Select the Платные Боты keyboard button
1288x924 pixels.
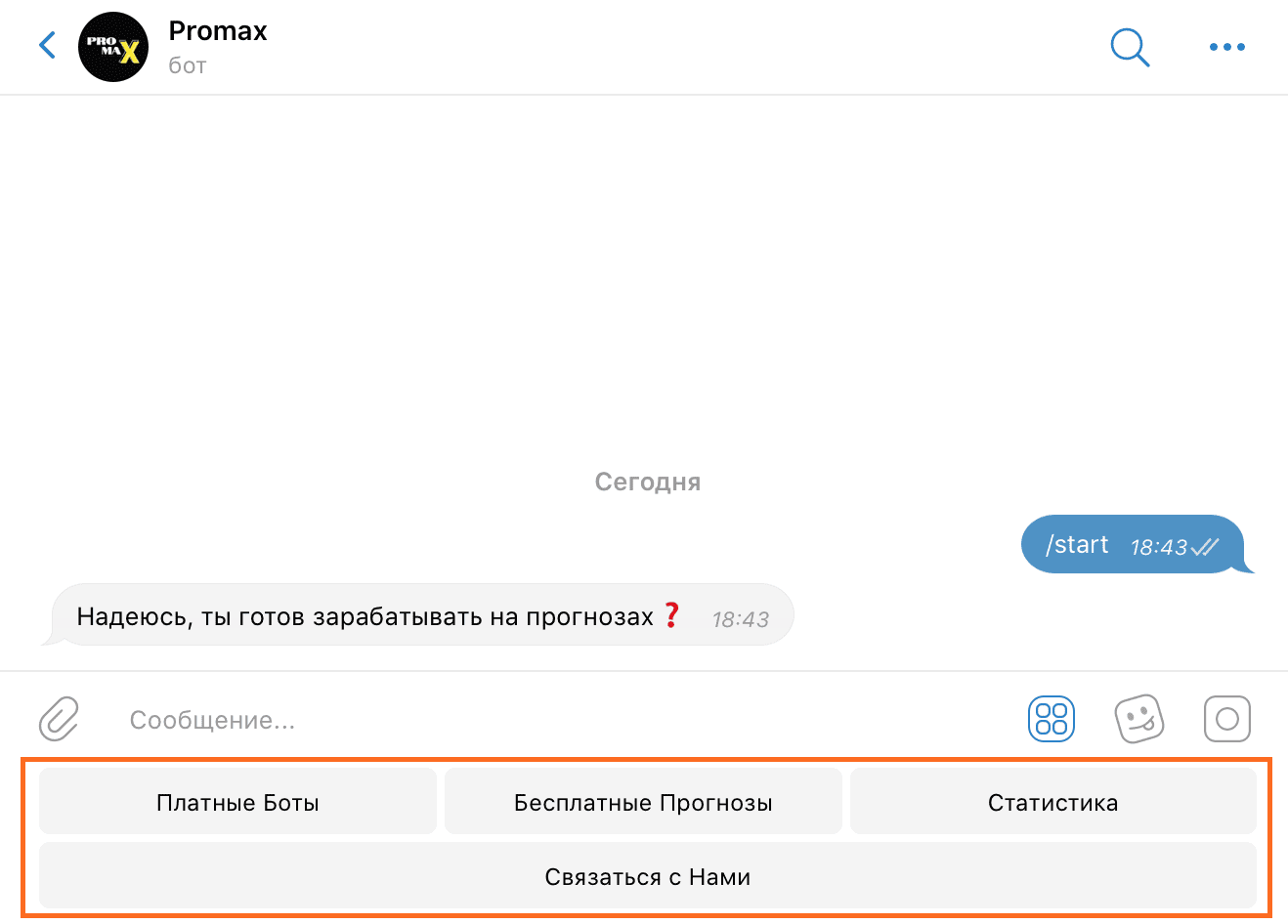pos(237,801)
